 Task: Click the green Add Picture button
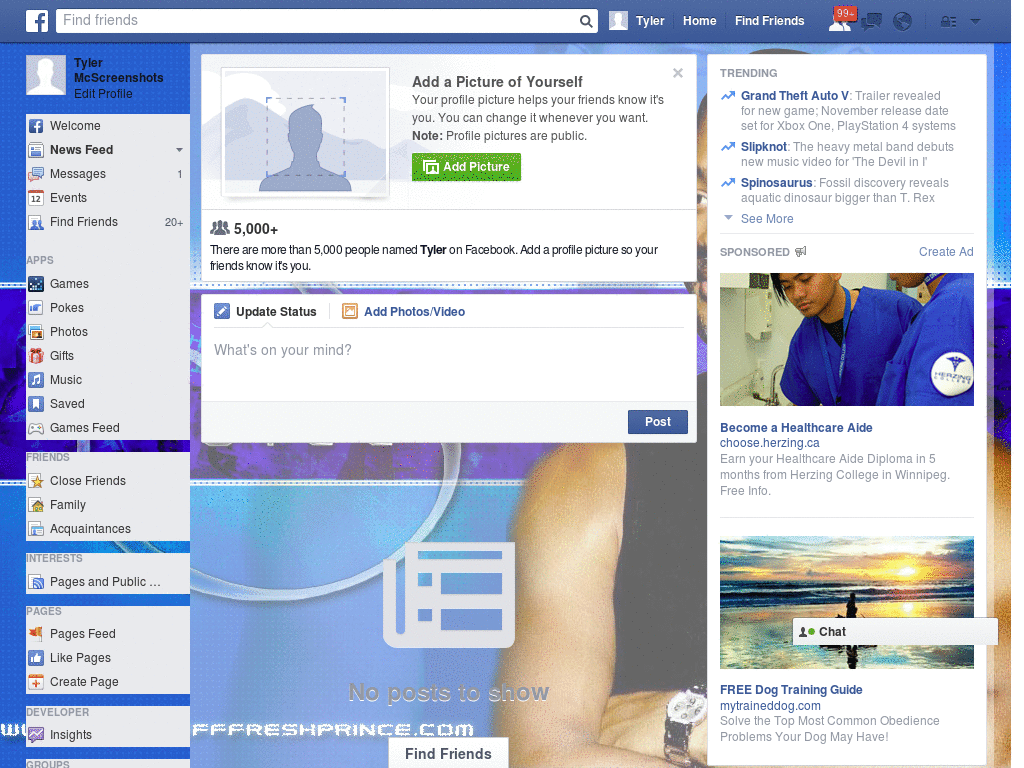click(x=466, y=167)
